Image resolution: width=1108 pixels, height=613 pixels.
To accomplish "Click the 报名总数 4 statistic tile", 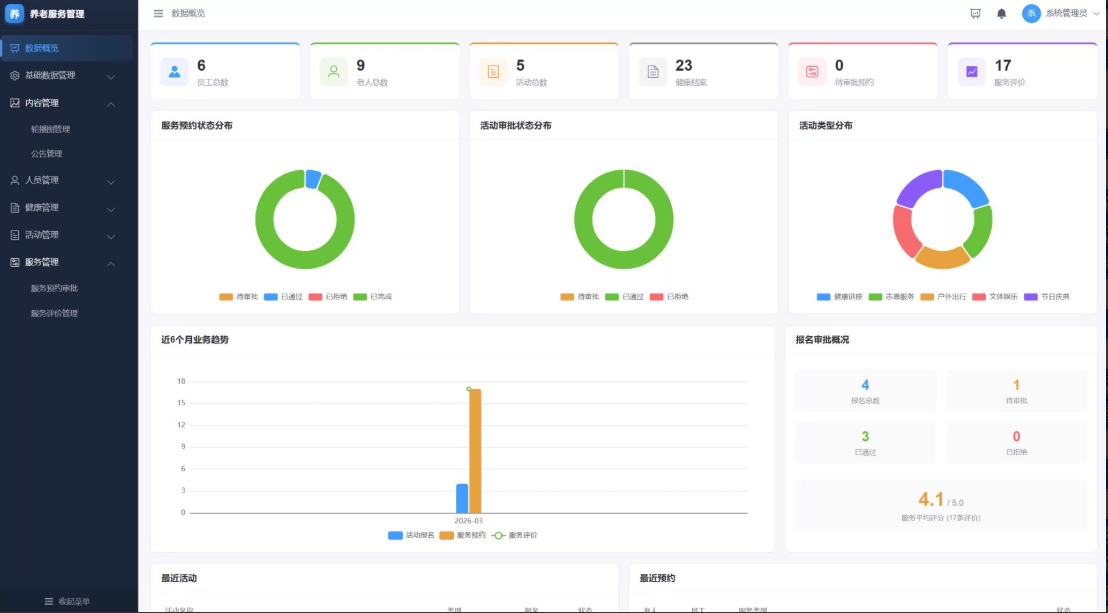I will point(865,390).
